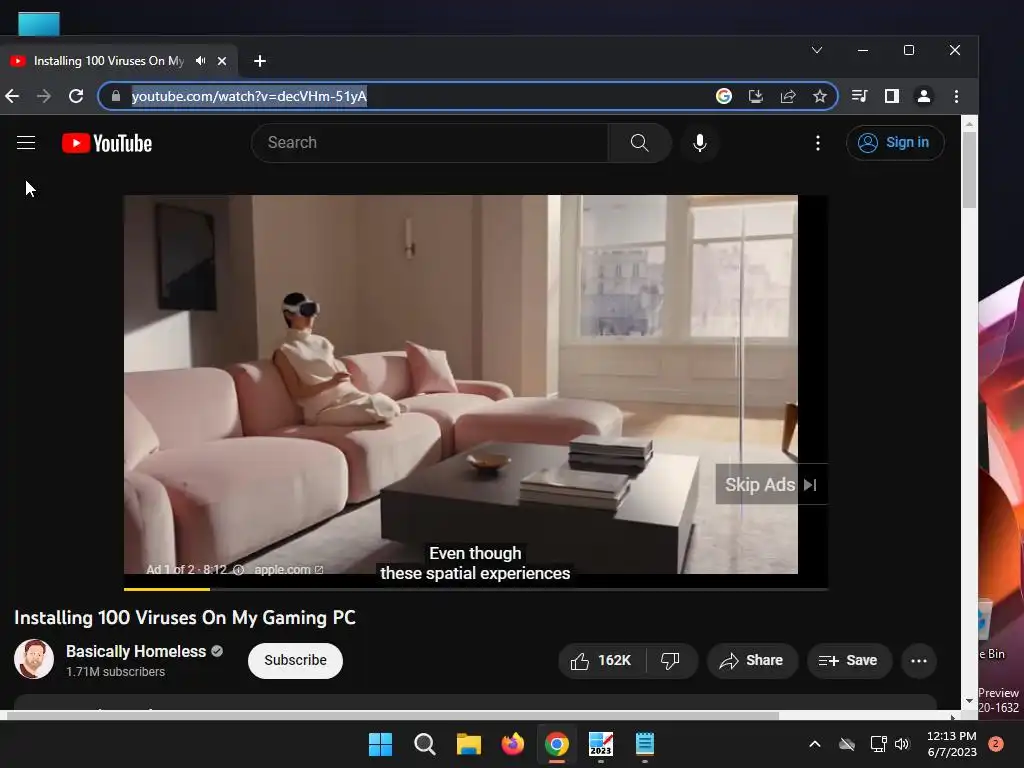Open the Notepad taskbar icon
Screen dimensions: 1024x768
coord(645,744)
